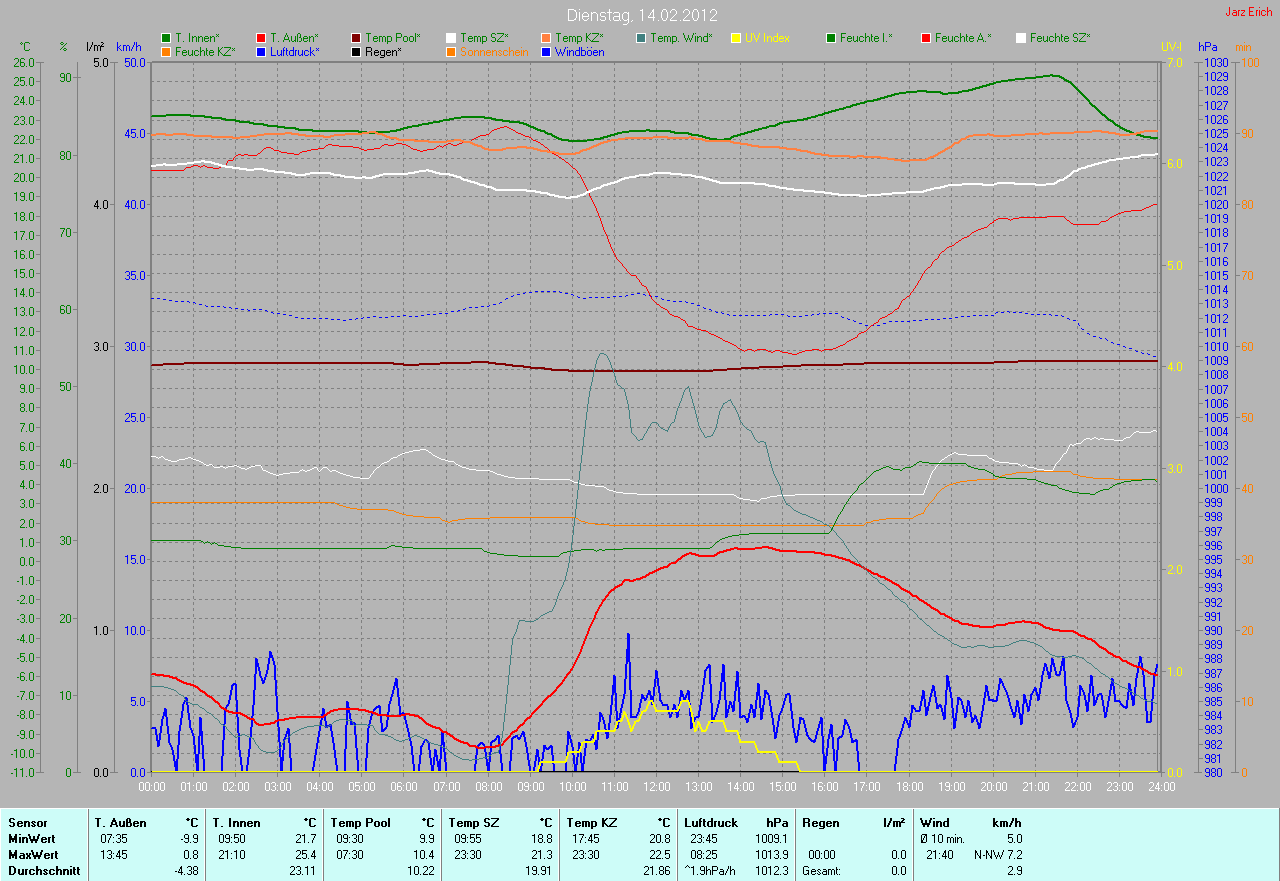
Task: Toggle the Windböen legend entry
Action: (x=578, y=52)
